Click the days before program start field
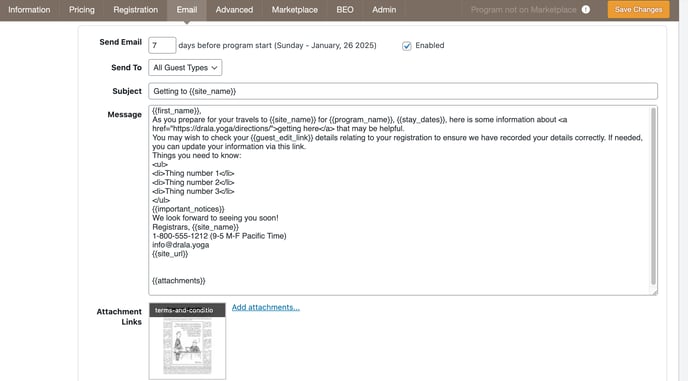 pyautogui.click(x=162, y=45)
